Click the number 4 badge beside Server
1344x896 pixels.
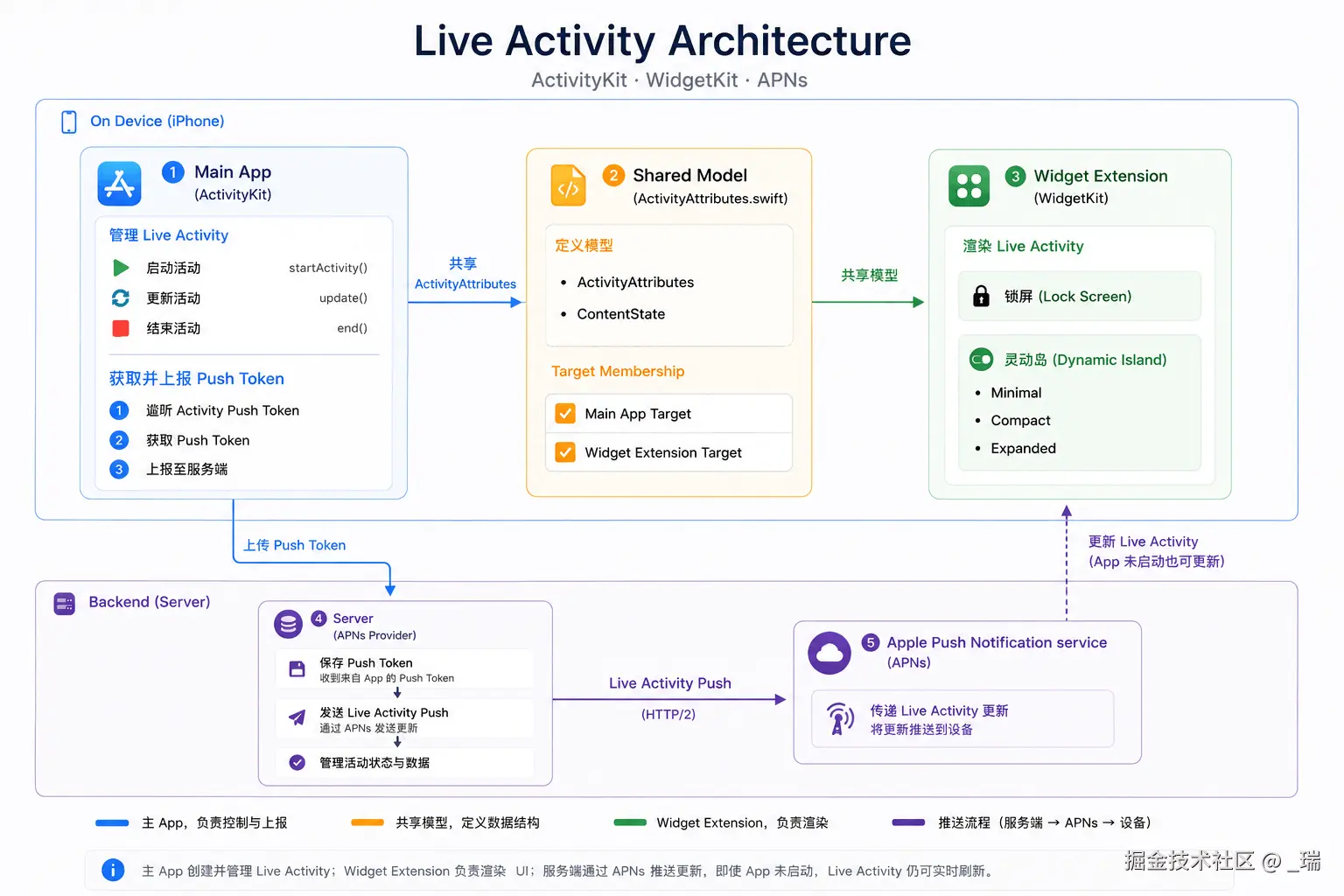click(x=318, y=619)
